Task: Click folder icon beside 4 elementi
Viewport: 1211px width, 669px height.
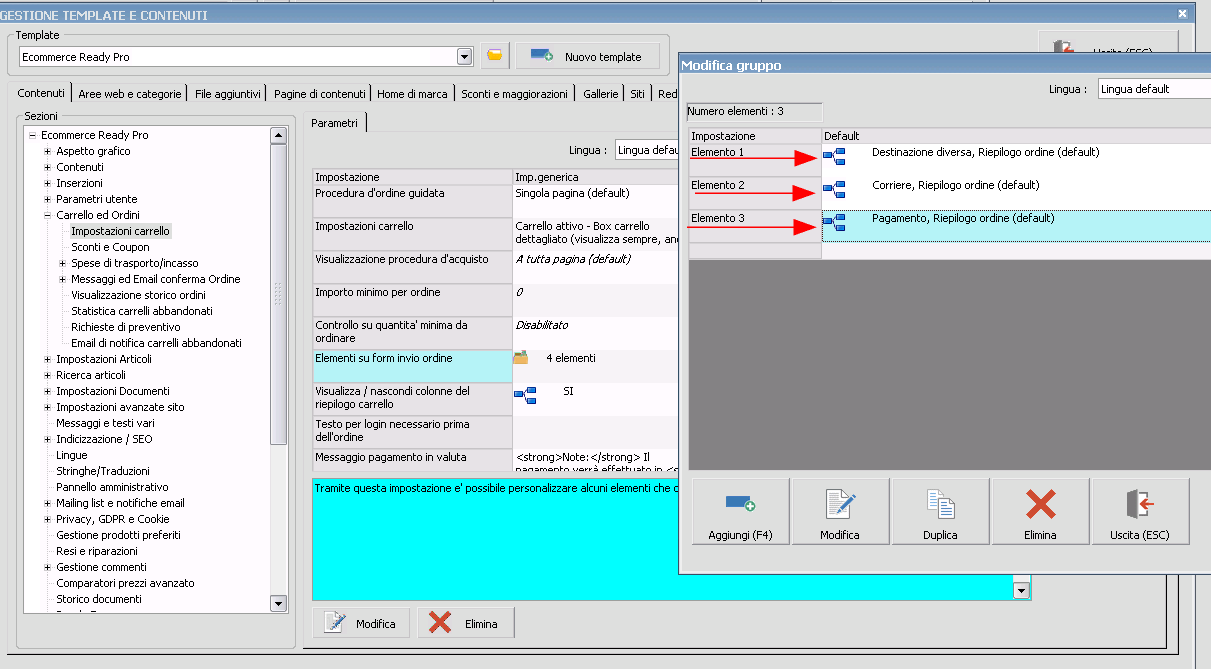Action: point(520,357)
